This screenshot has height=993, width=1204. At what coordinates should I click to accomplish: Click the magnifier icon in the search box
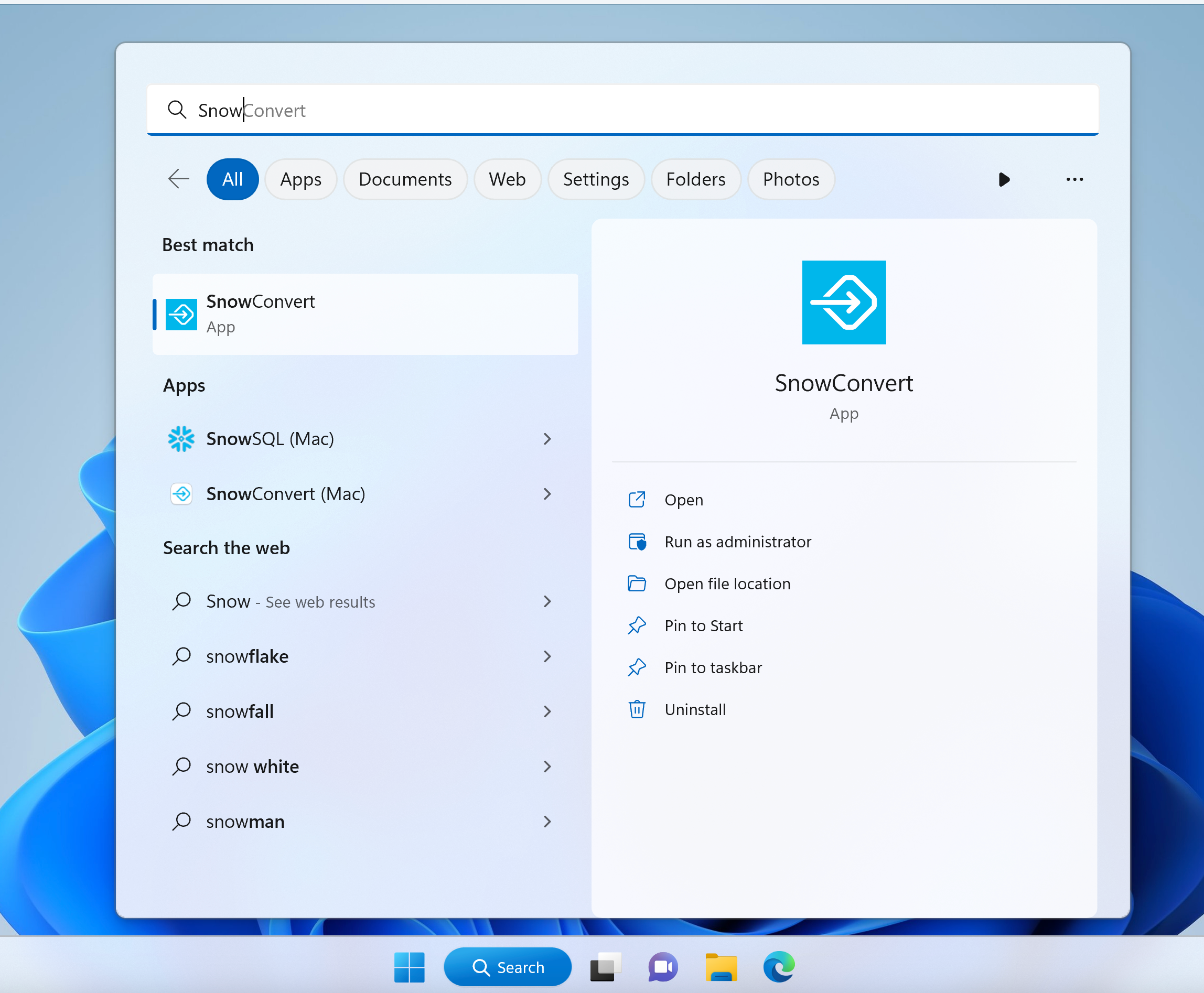pos(177,110)
